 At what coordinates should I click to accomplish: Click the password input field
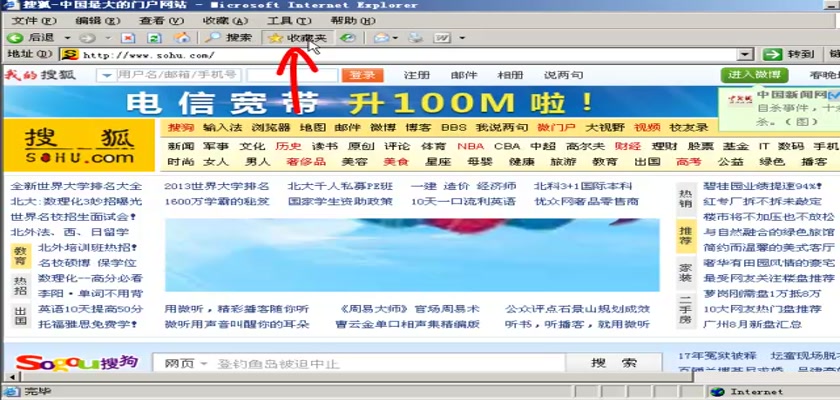pos(292,76)
